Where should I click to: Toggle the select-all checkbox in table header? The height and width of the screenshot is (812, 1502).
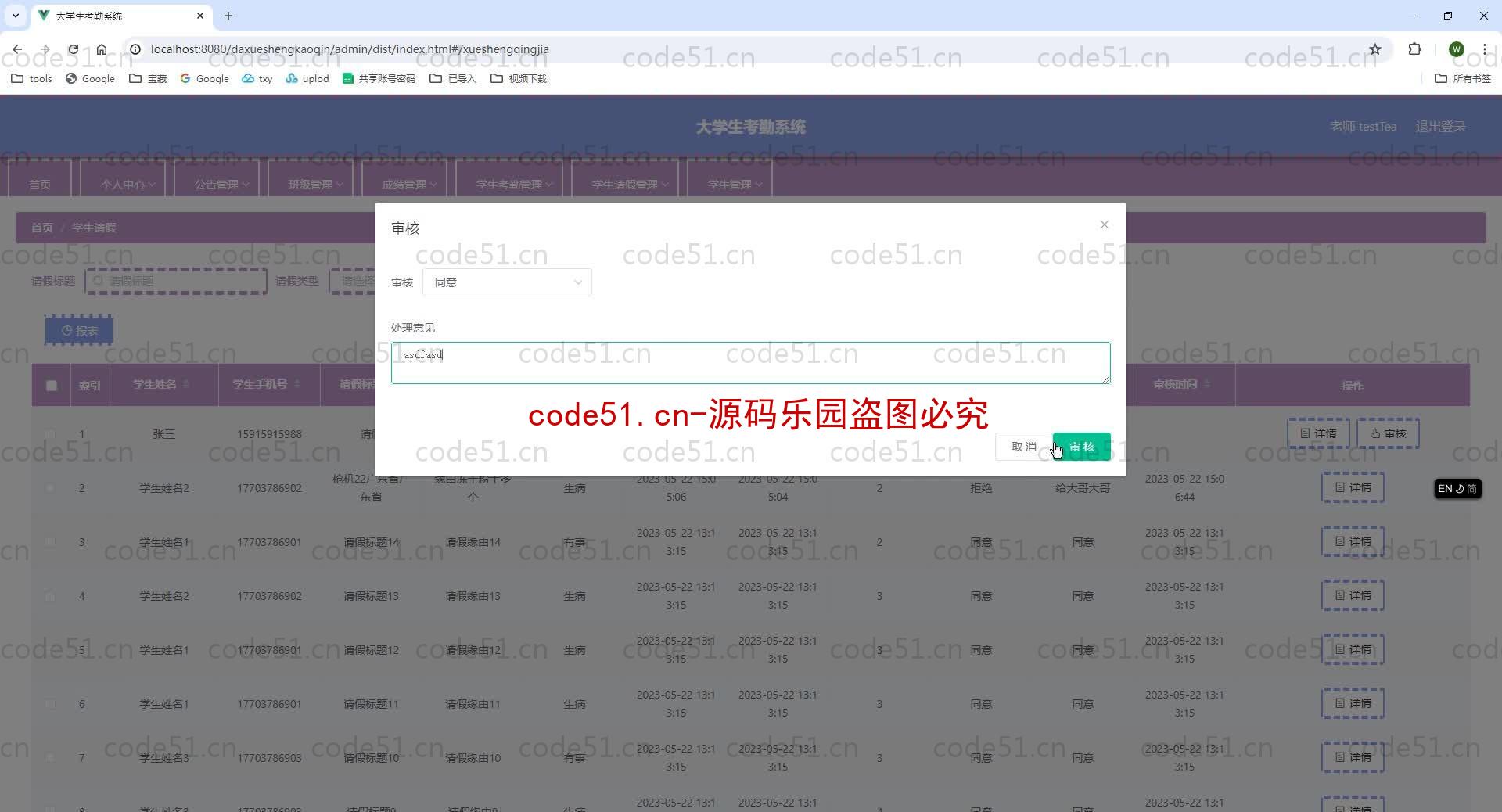pos(52,385)
